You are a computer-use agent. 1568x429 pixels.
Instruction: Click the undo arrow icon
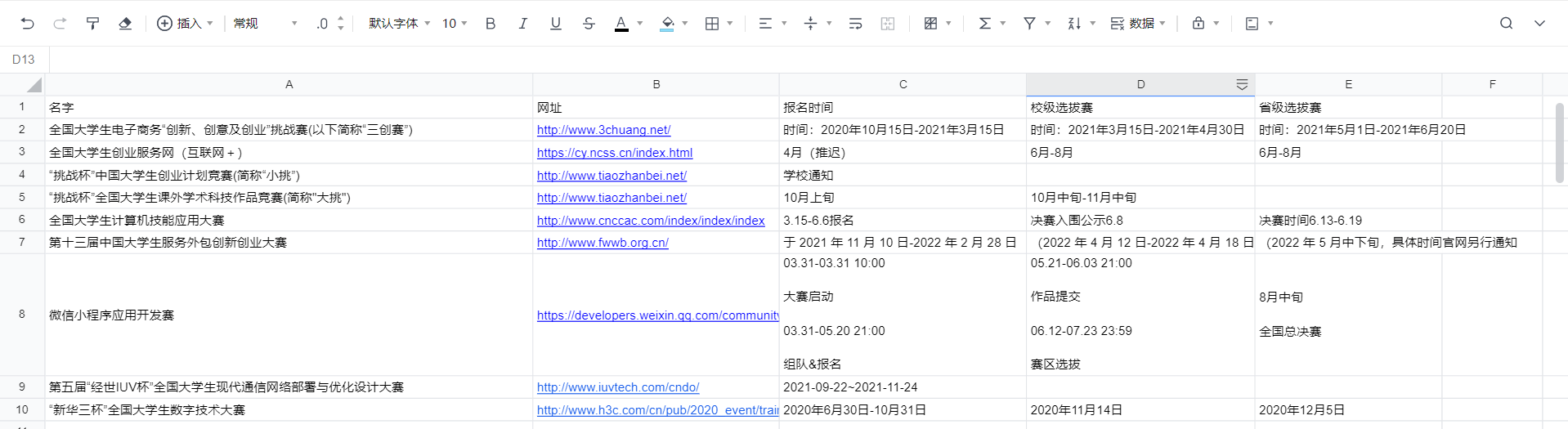(28, 24)
